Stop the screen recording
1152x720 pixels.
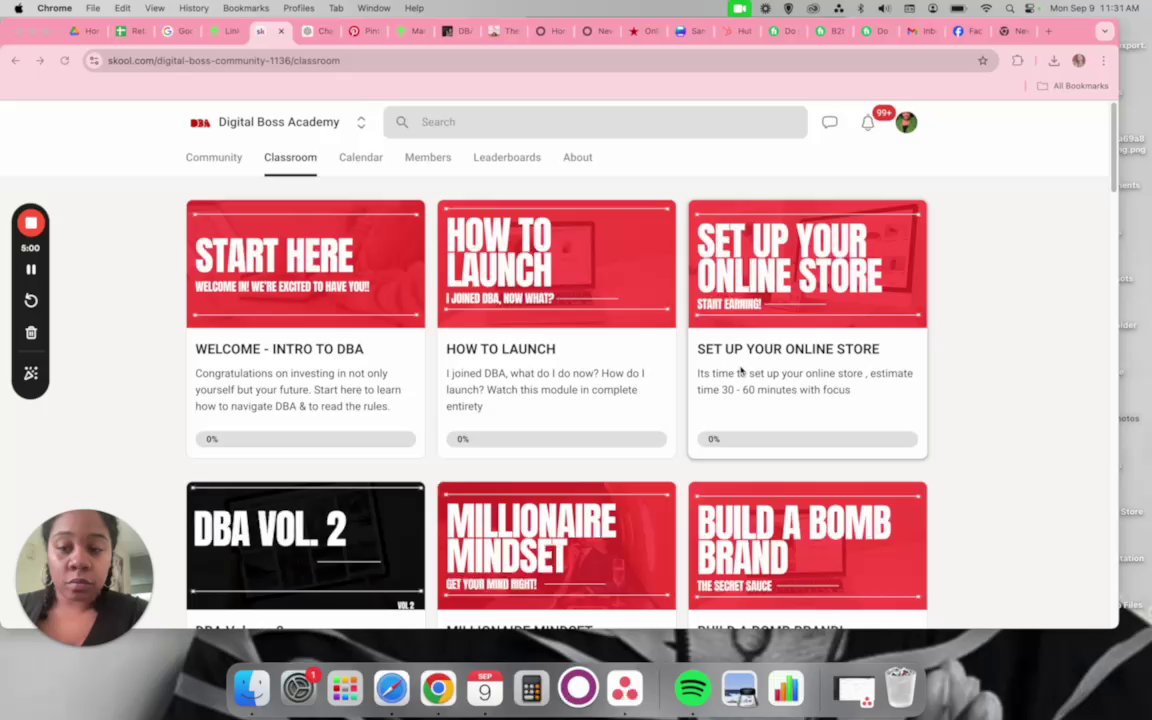[x=31, y=223]
